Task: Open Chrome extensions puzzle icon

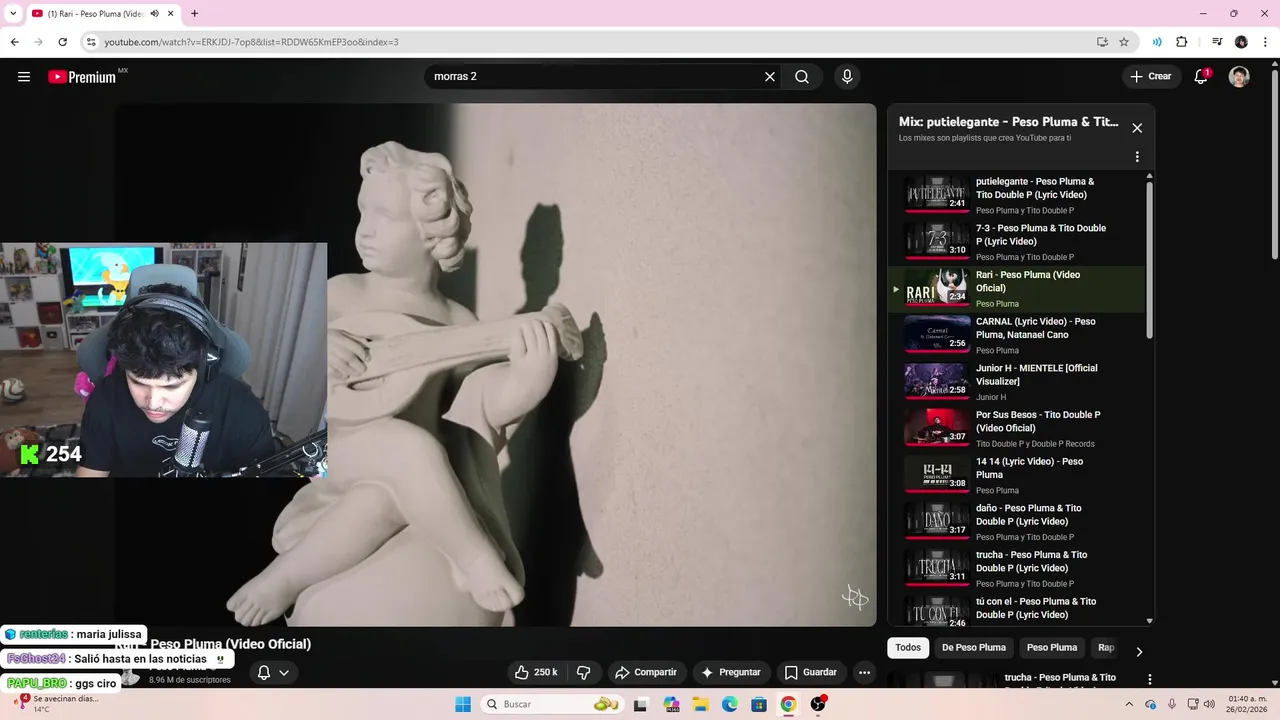Action: [1182, 42]
